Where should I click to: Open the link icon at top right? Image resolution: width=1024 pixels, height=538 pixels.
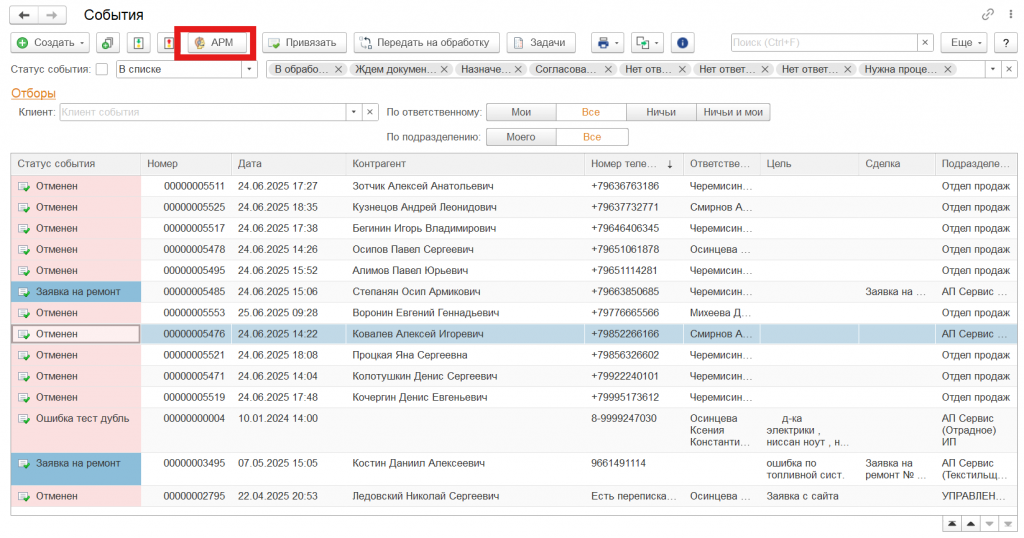[x=988, y=15]
